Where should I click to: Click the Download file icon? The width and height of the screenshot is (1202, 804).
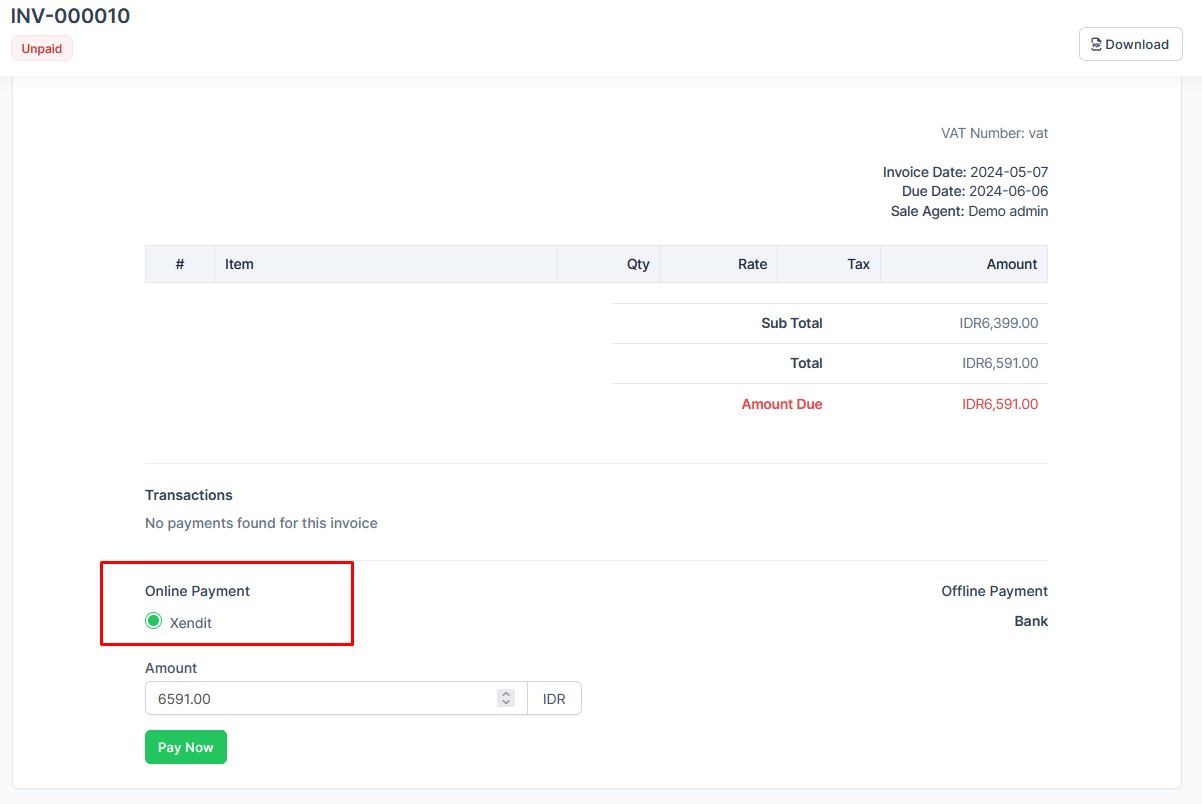1096,44
